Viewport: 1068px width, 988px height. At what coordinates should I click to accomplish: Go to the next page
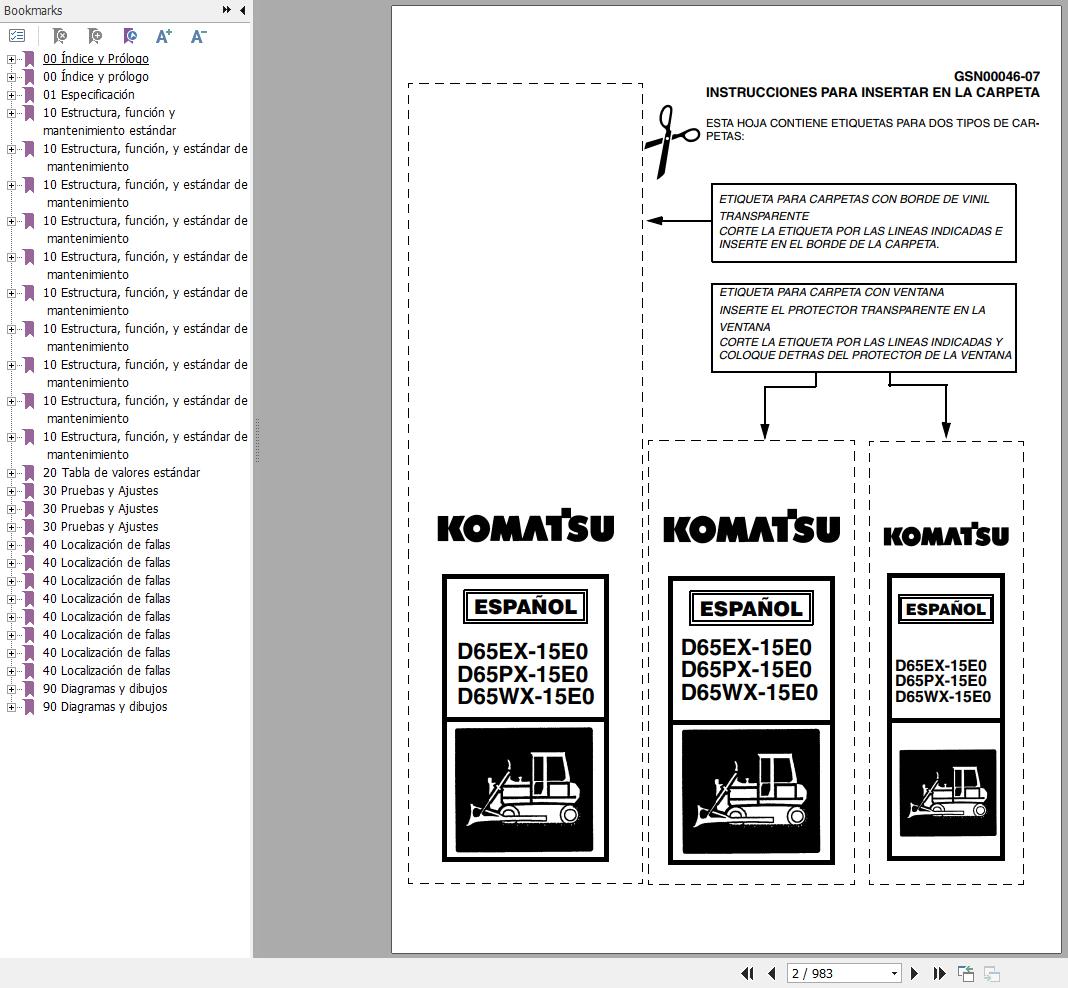(x=914, y=973)
